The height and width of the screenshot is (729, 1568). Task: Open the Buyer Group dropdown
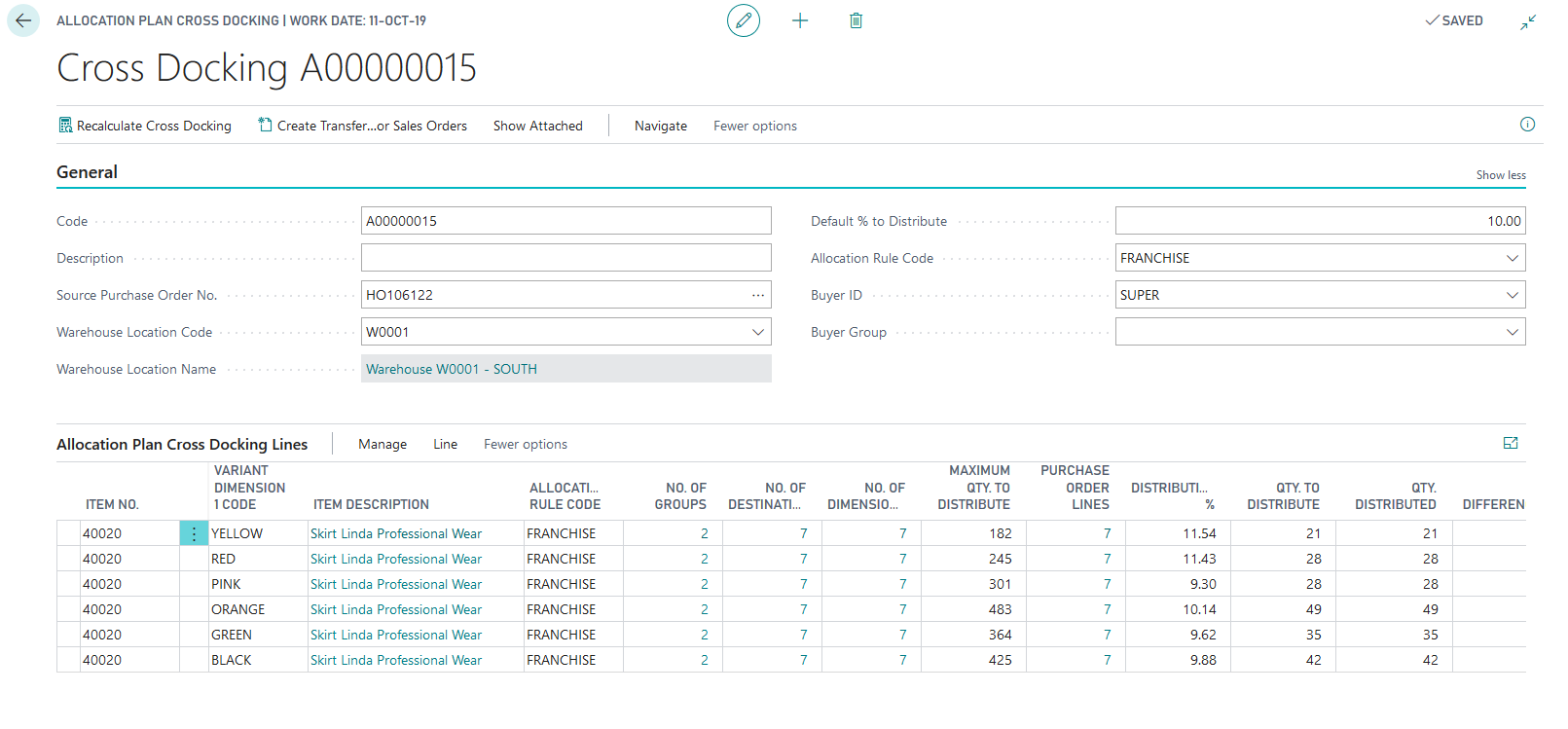[1512, 332]
